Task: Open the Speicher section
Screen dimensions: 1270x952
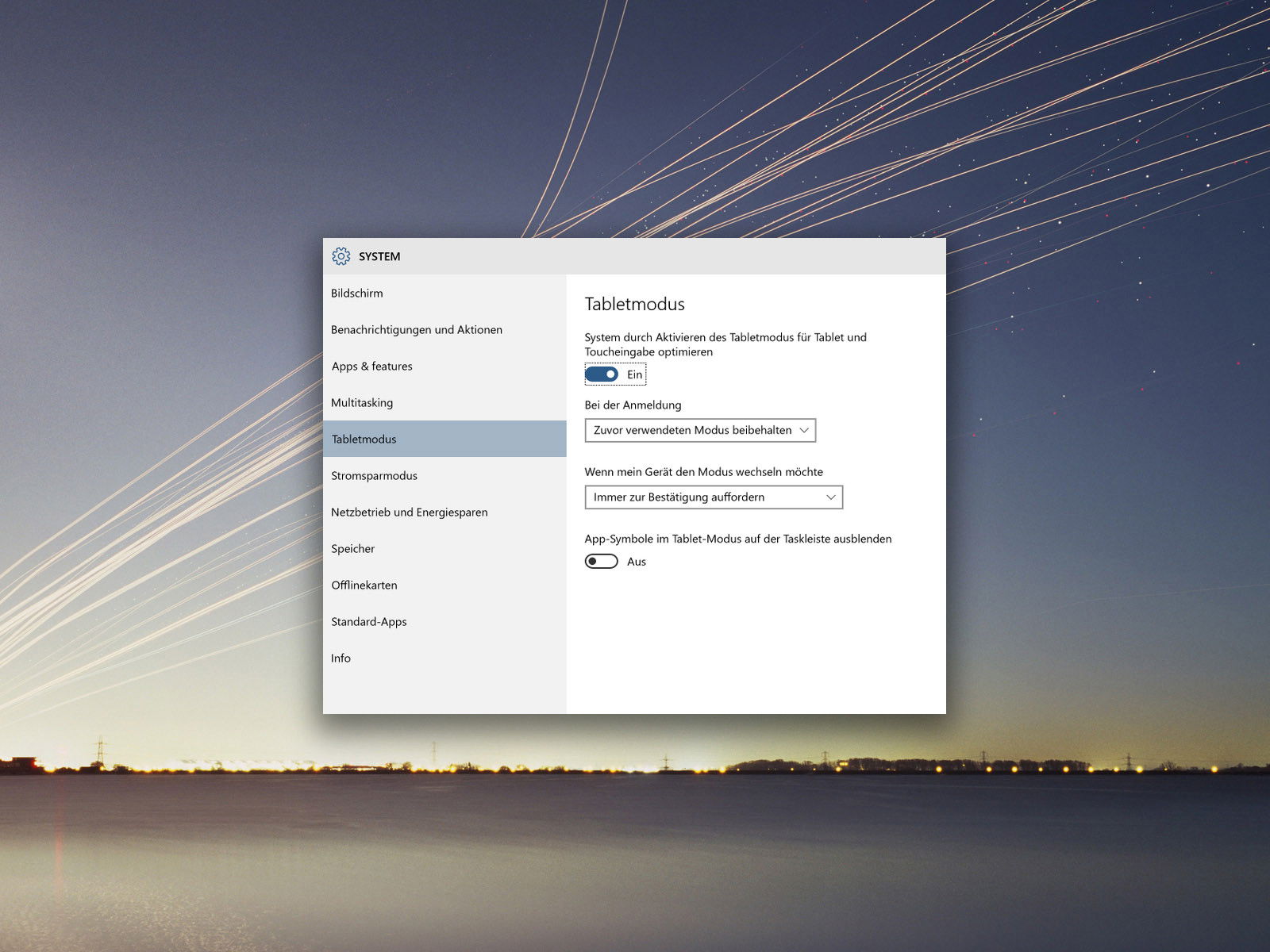Action: click(x=444, y=548)
